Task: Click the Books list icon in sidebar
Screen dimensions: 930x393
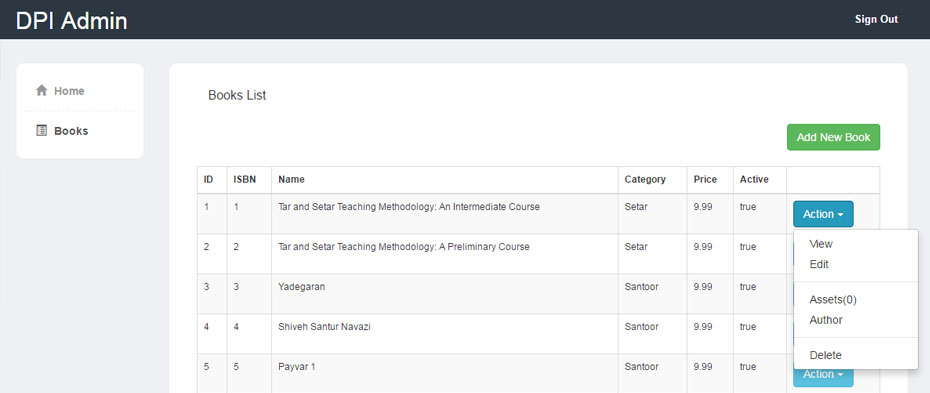Action: pos(42,130)
